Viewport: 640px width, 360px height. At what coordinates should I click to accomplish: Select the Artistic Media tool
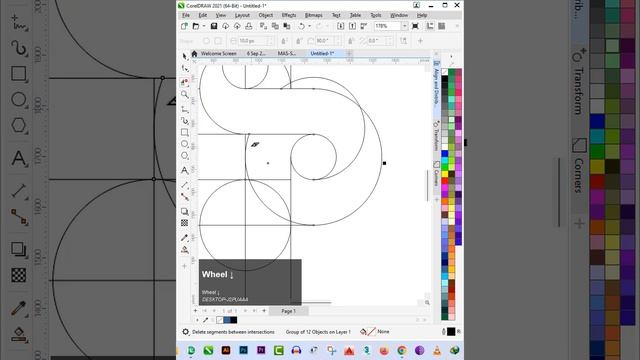[x=185, y=121]
